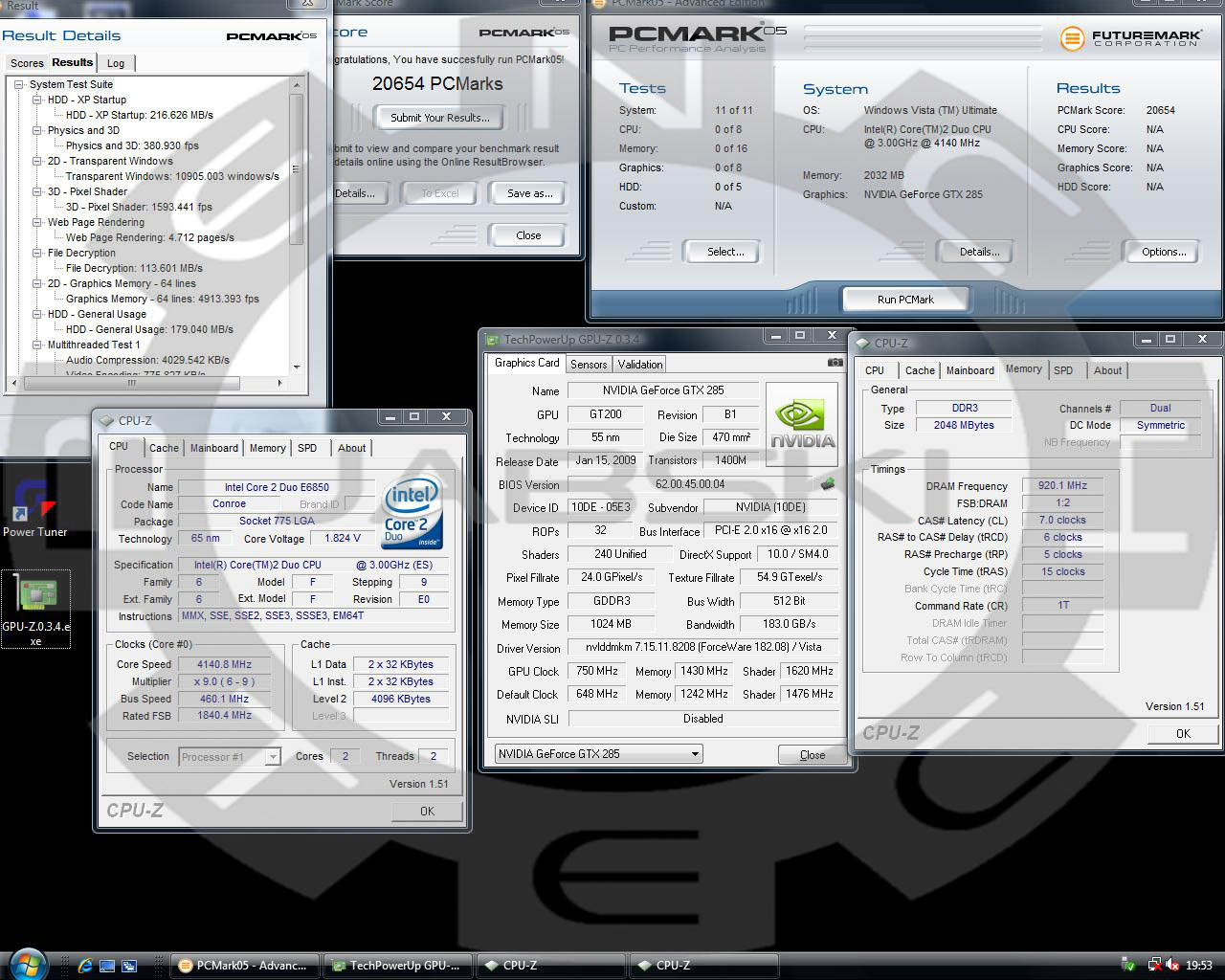Click the volume tray icon

tap(1172, 965)
